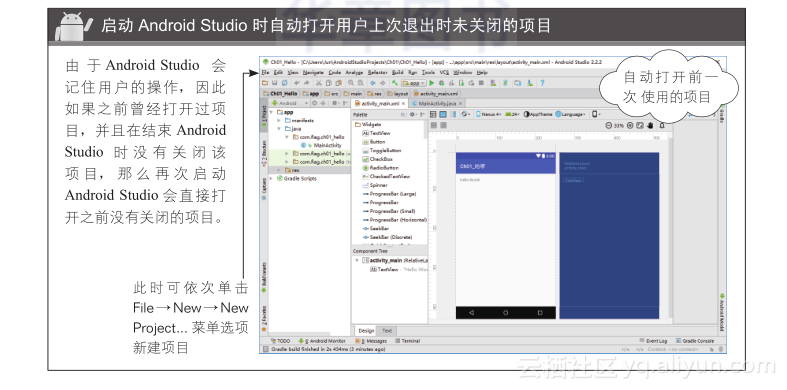Click the pan hand icon in the designer

(x=650, y=125)
